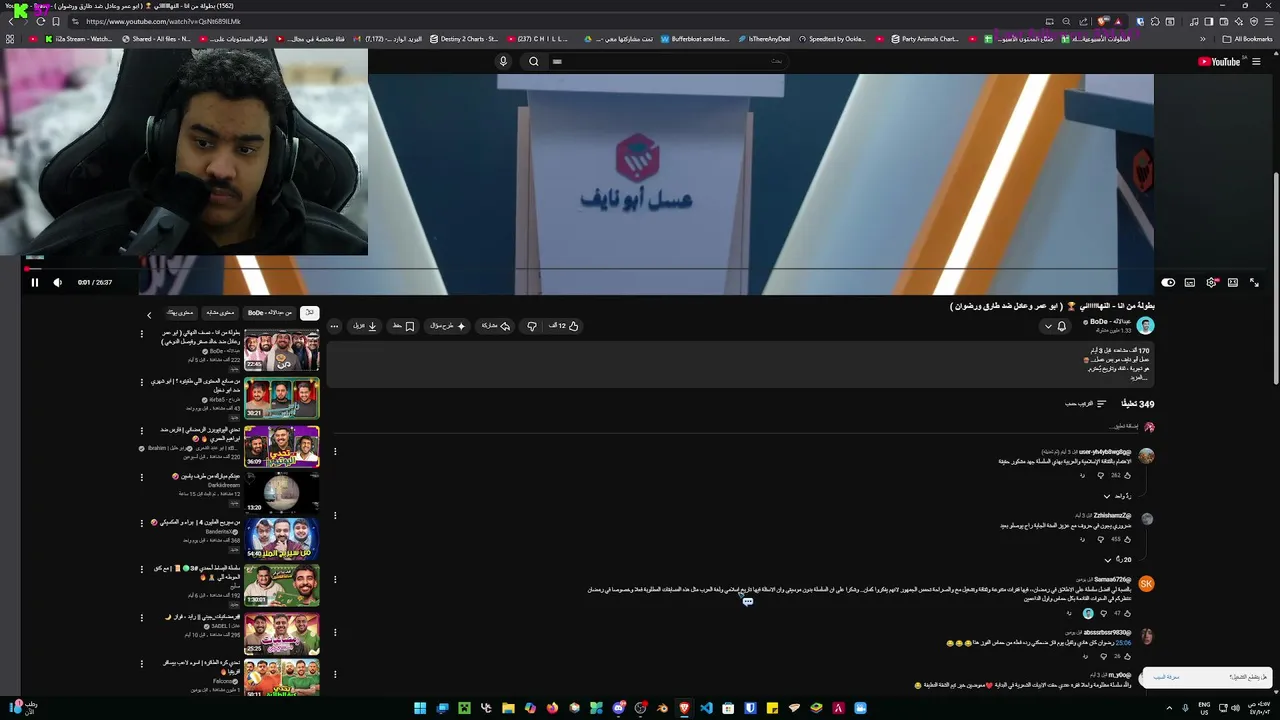Open the BoDe channel name link

pos(1110,322)
